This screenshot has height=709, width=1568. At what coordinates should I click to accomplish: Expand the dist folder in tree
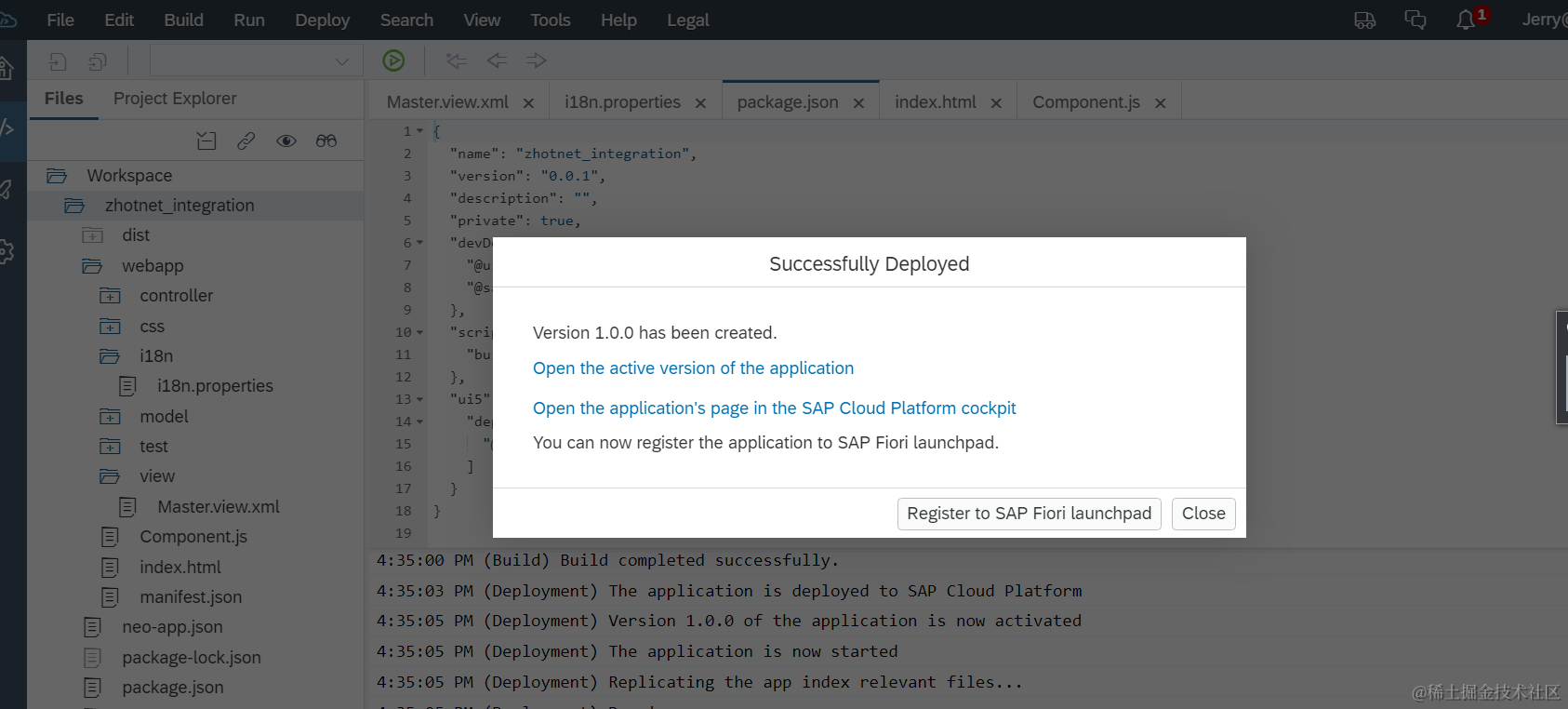93,235
